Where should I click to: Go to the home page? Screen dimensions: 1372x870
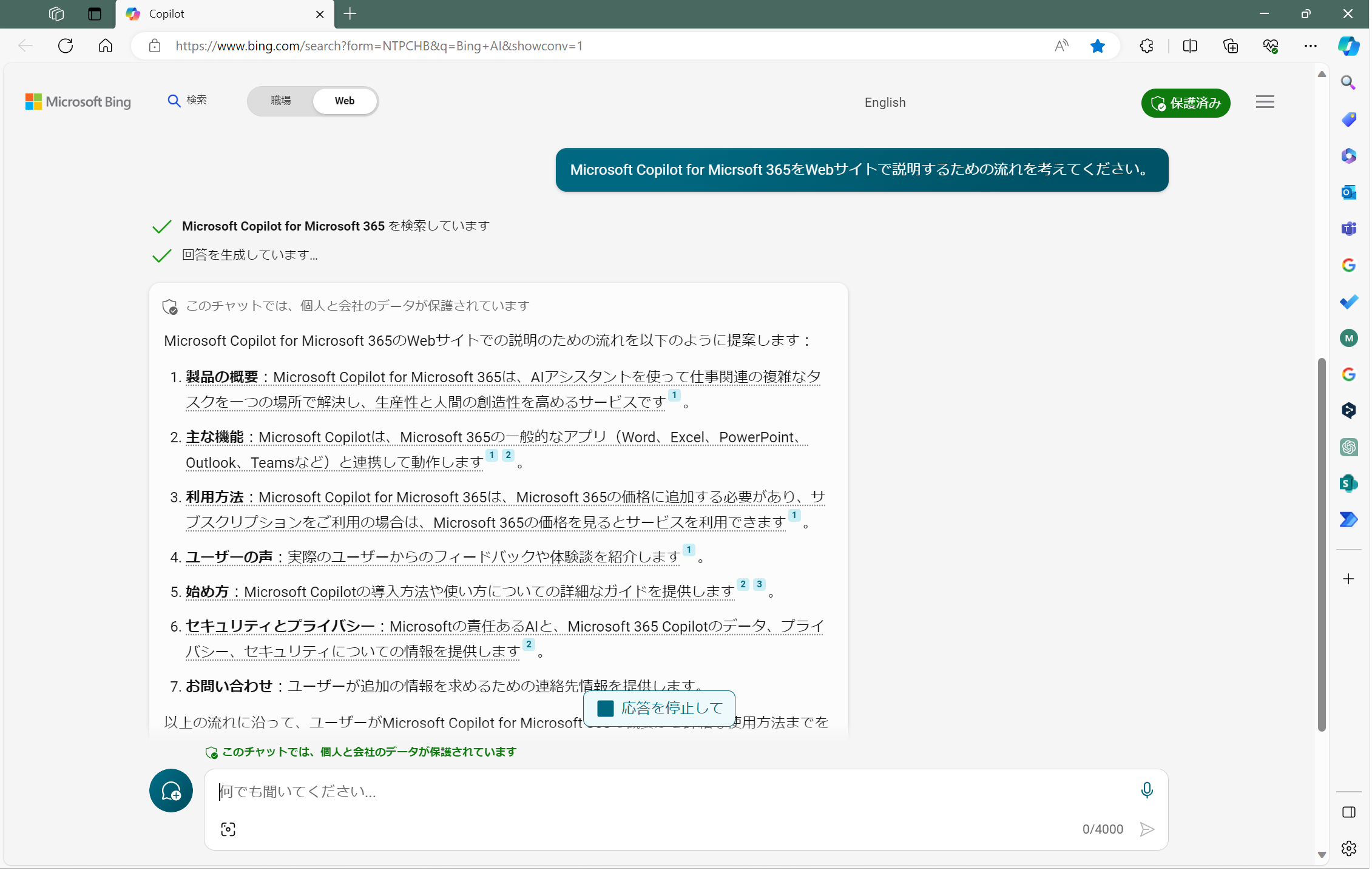point(106,46)
